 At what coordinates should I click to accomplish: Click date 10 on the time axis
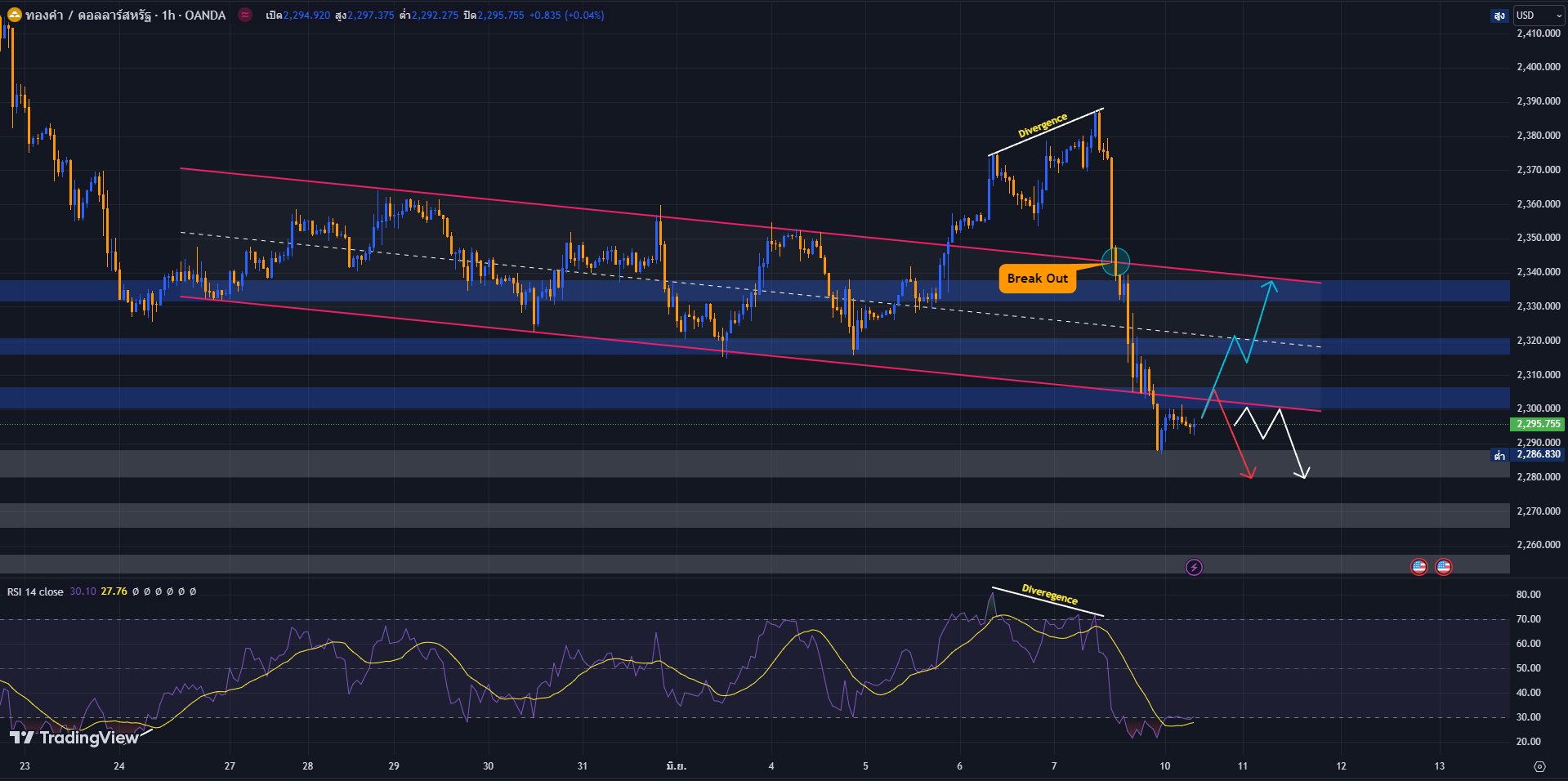(1164, 766)
